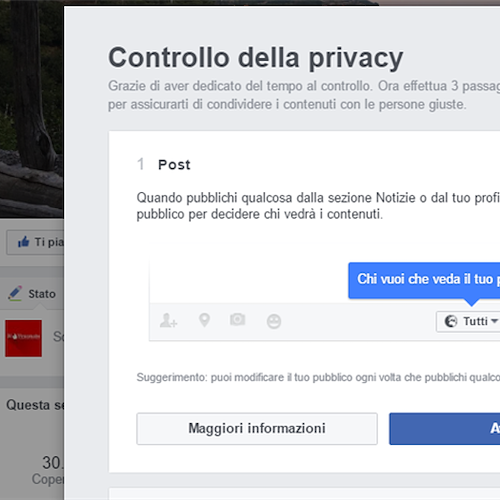The width and height of the screenshot is (500, 500).
Task: Click the smiley emoji icon
Action: pos(274,321)
